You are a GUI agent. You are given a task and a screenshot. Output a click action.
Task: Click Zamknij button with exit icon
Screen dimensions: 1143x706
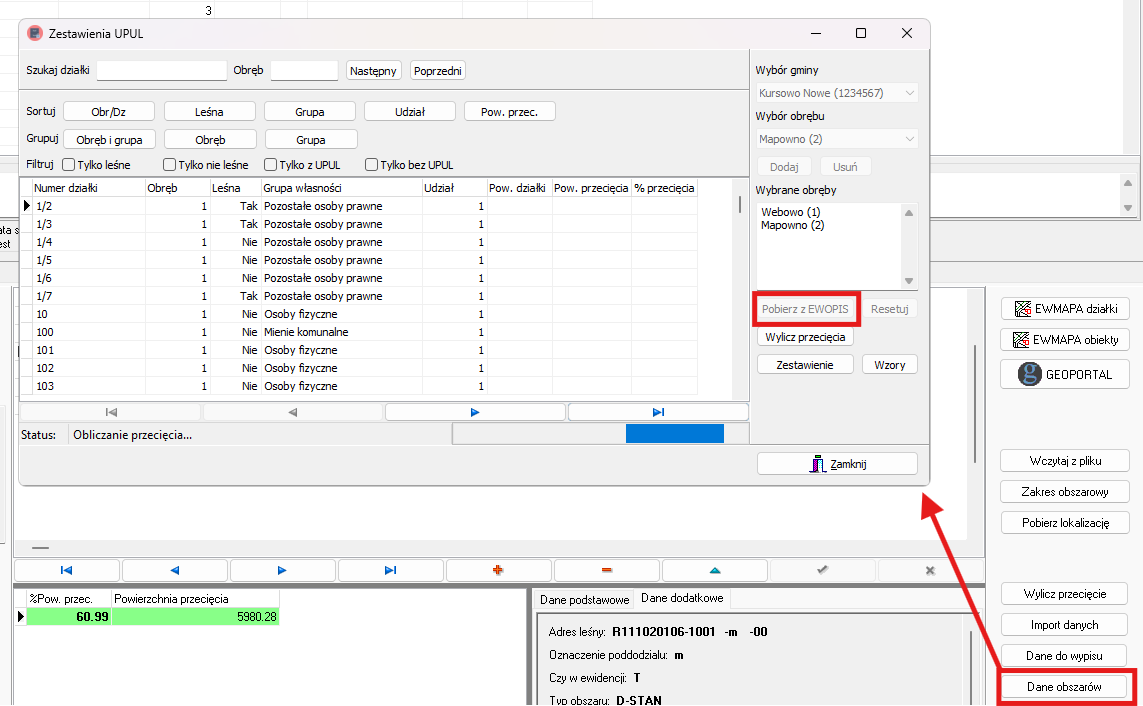tap(837, 464)
